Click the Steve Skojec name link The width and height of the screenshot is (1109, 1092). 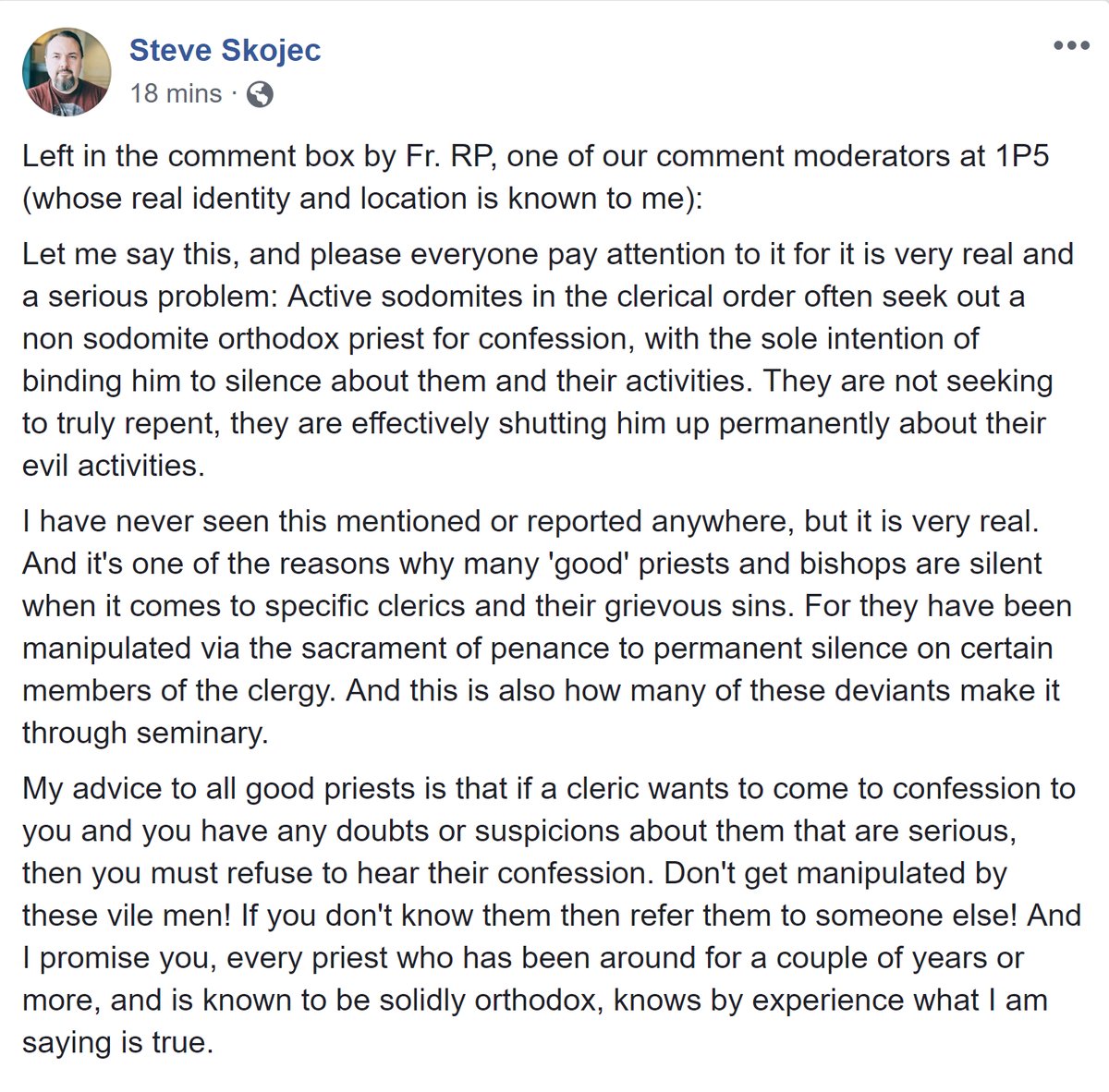coord(225,50)
